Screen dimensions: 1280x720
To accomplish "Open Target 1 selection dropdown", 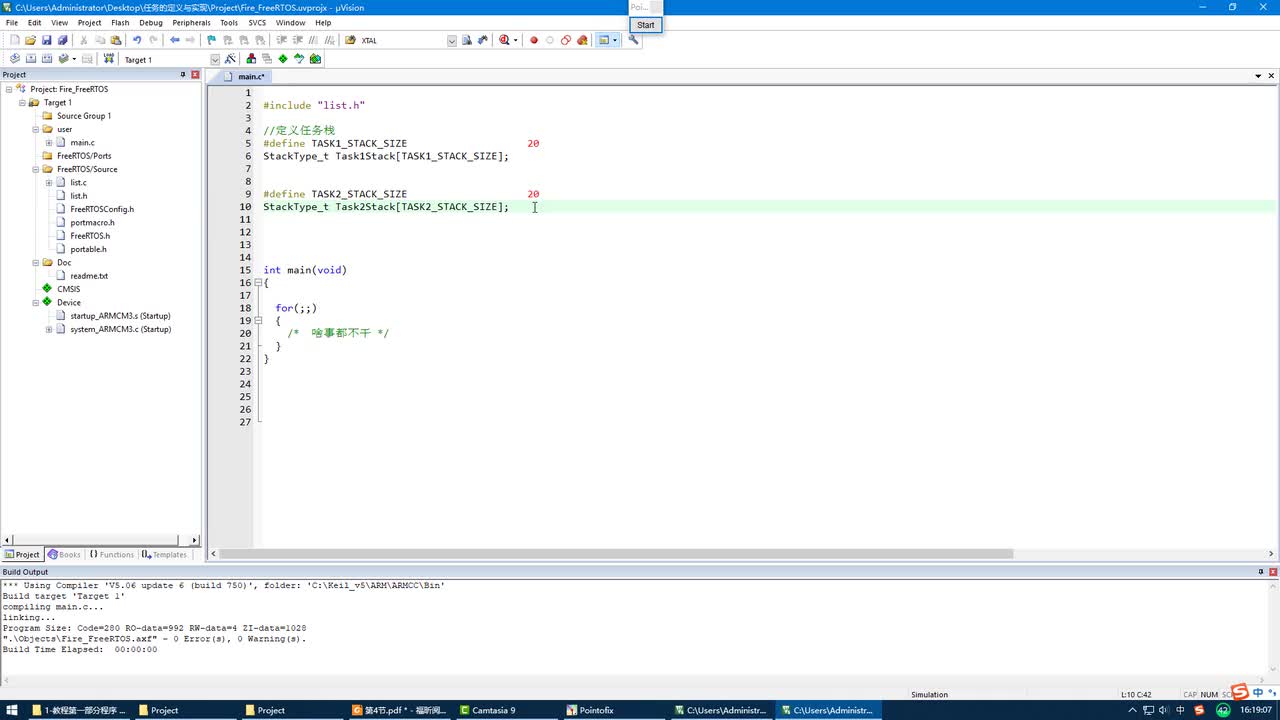I will [x=214, y=59].
